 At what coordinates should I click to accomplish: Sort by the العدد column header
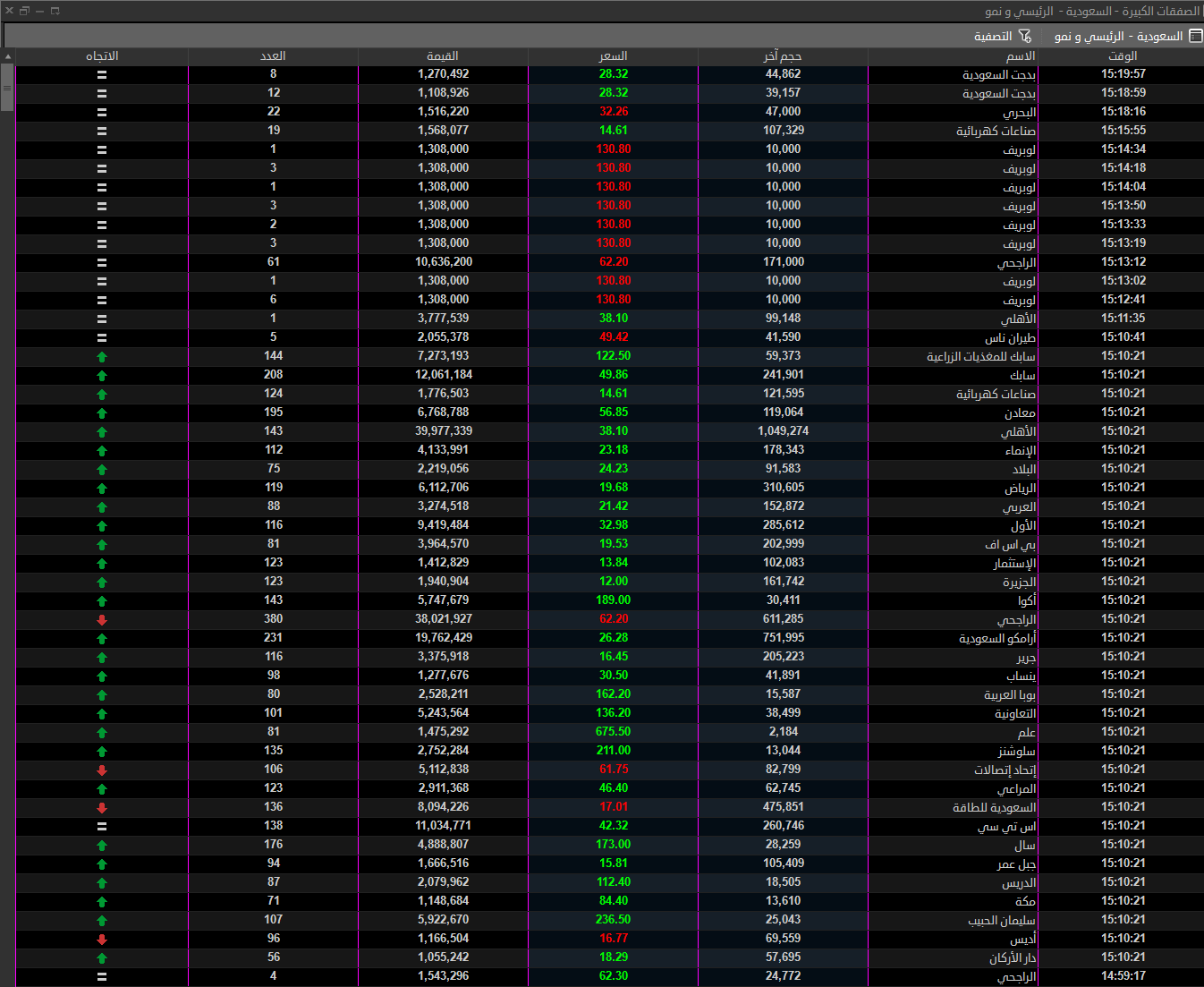point(274,55)
